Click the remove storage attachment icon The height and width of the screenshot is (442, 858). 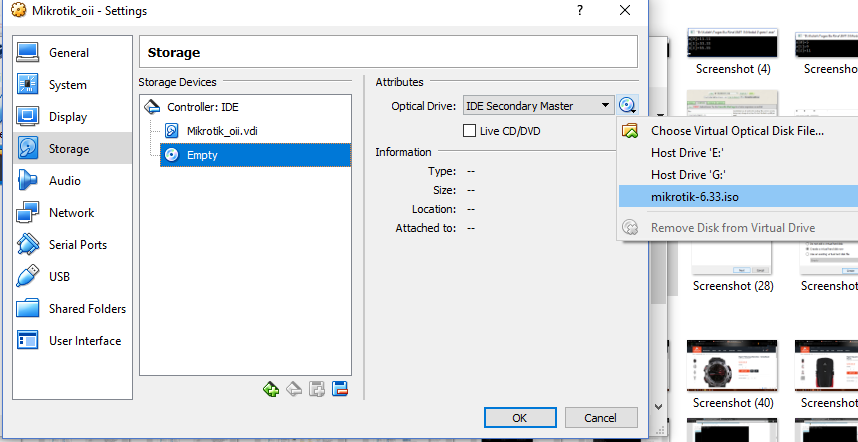(340, 389)
